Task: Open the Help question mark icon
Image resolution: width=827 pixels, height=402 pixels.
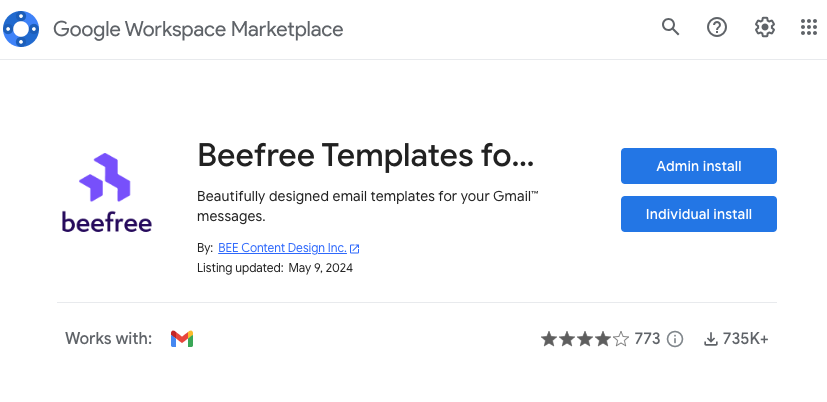Action: point(717,28)
